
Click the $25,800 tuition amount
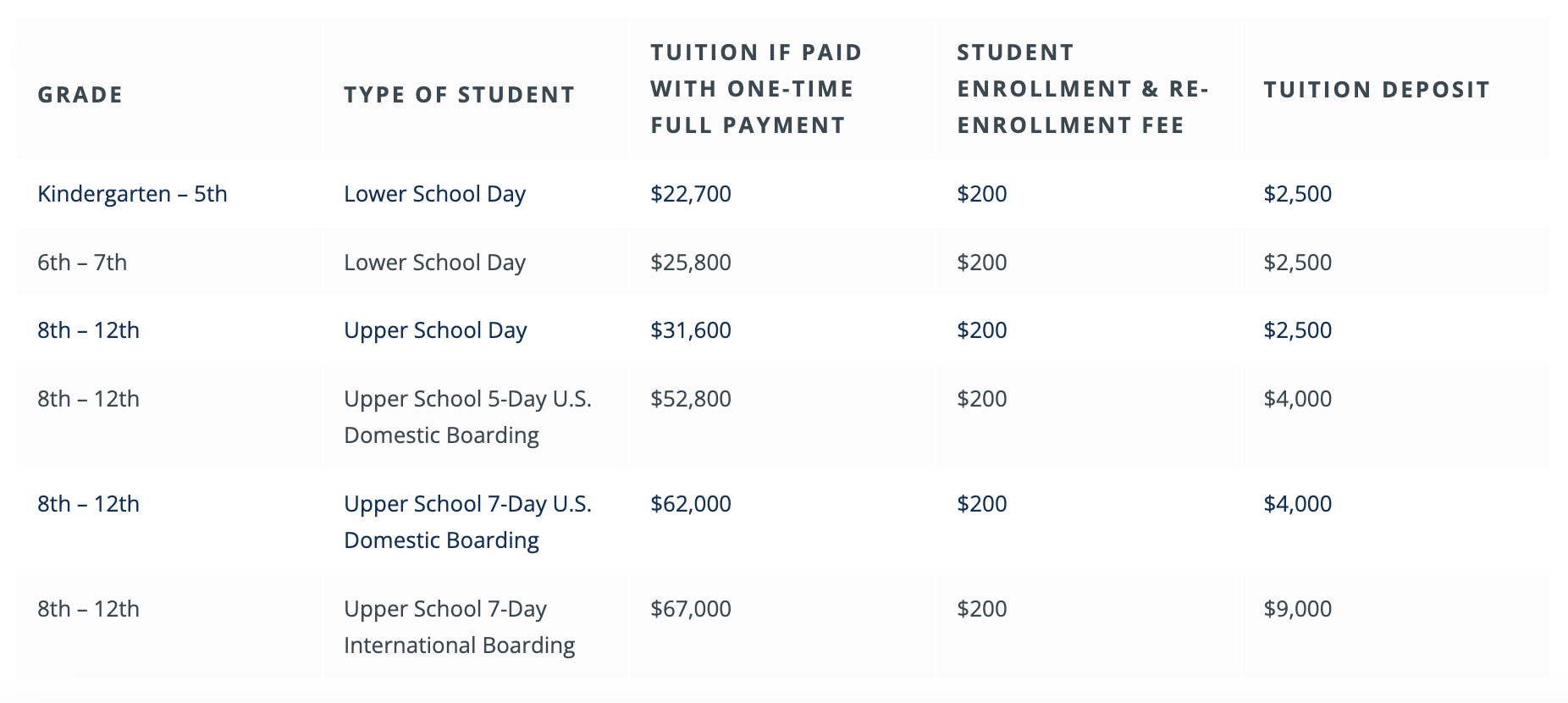tap(690, 263)
